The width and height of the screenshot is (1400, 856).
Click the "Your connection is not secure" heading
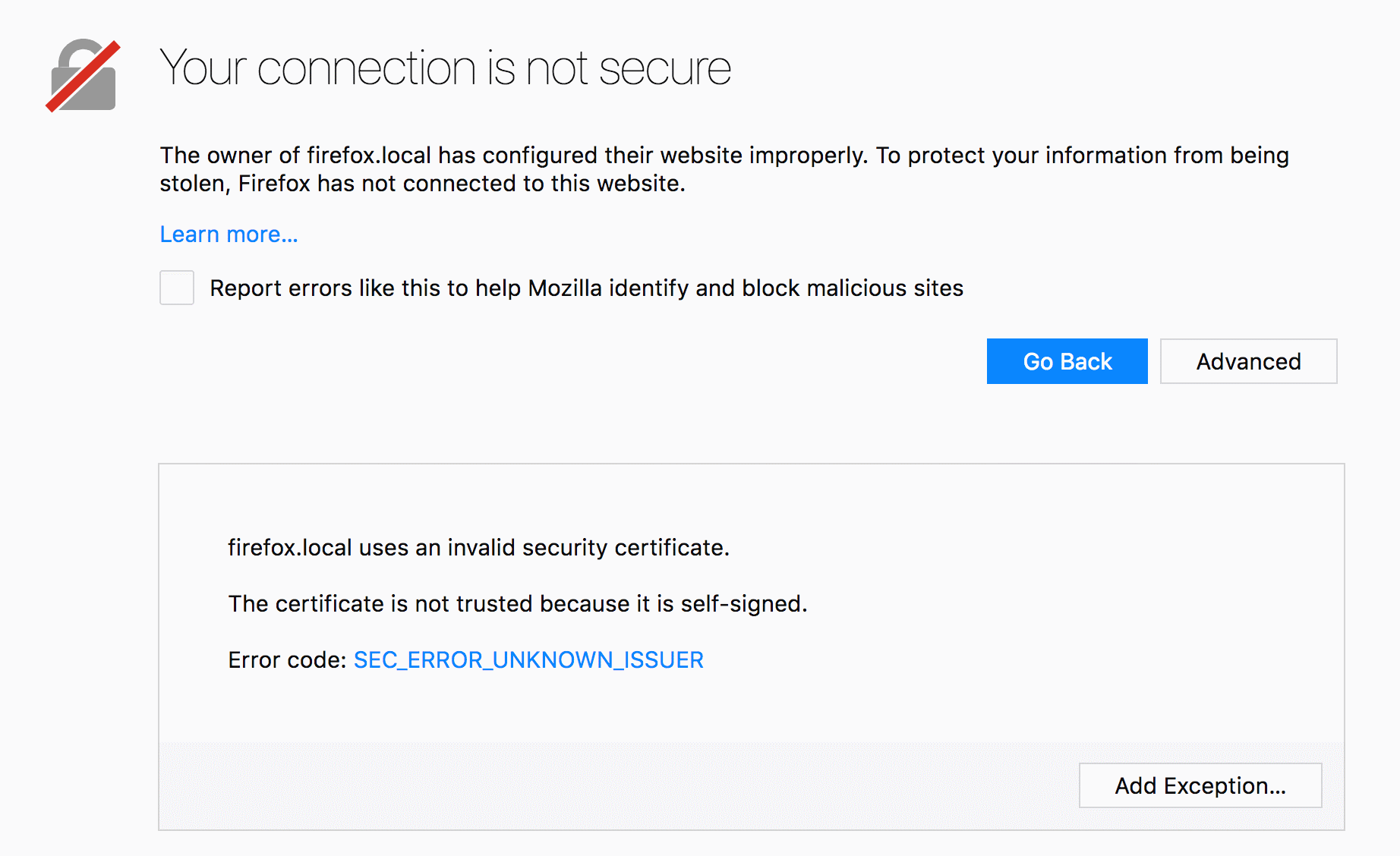(445, 68)
